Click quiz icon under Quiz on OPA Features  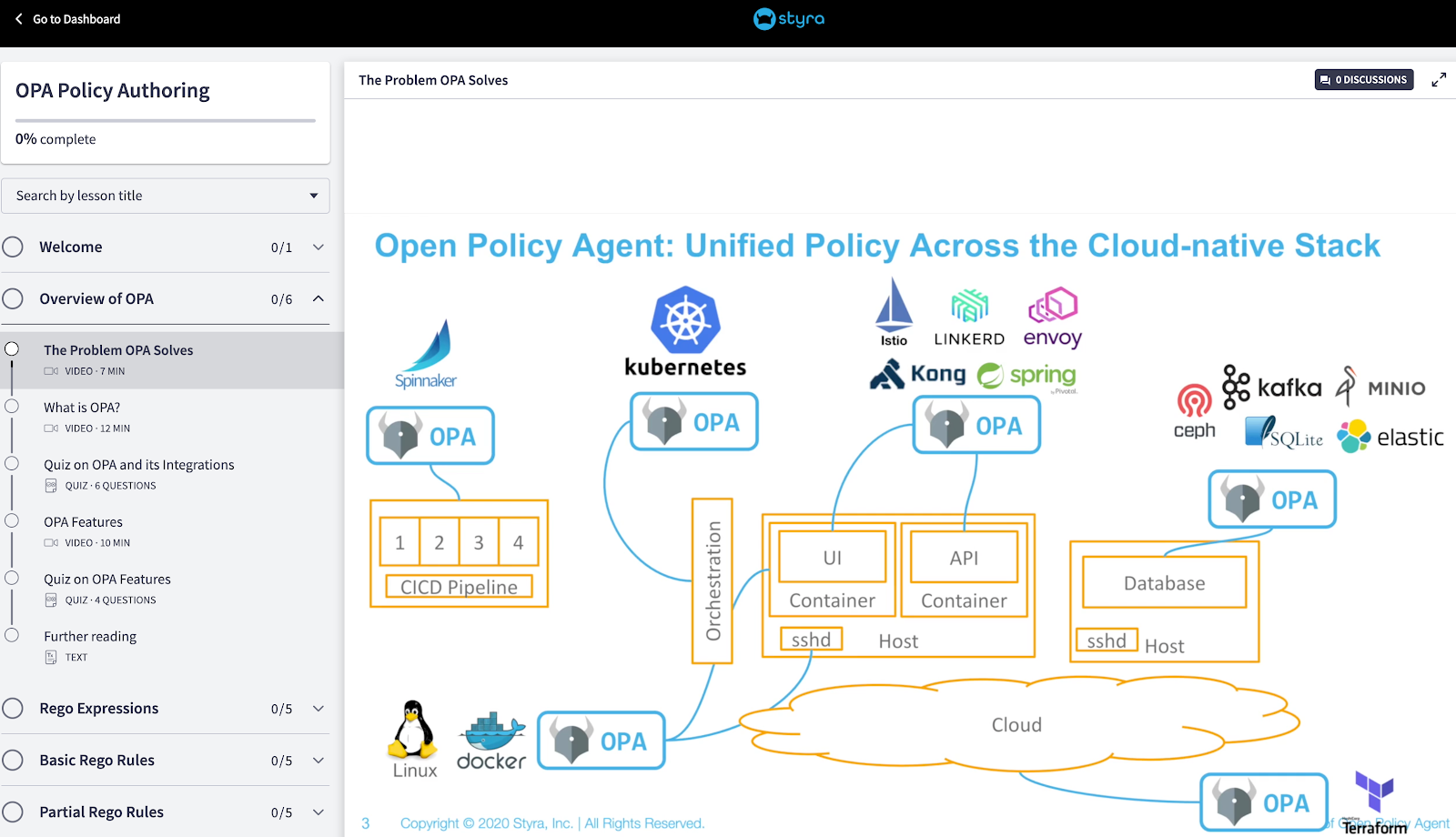(51, 600)
